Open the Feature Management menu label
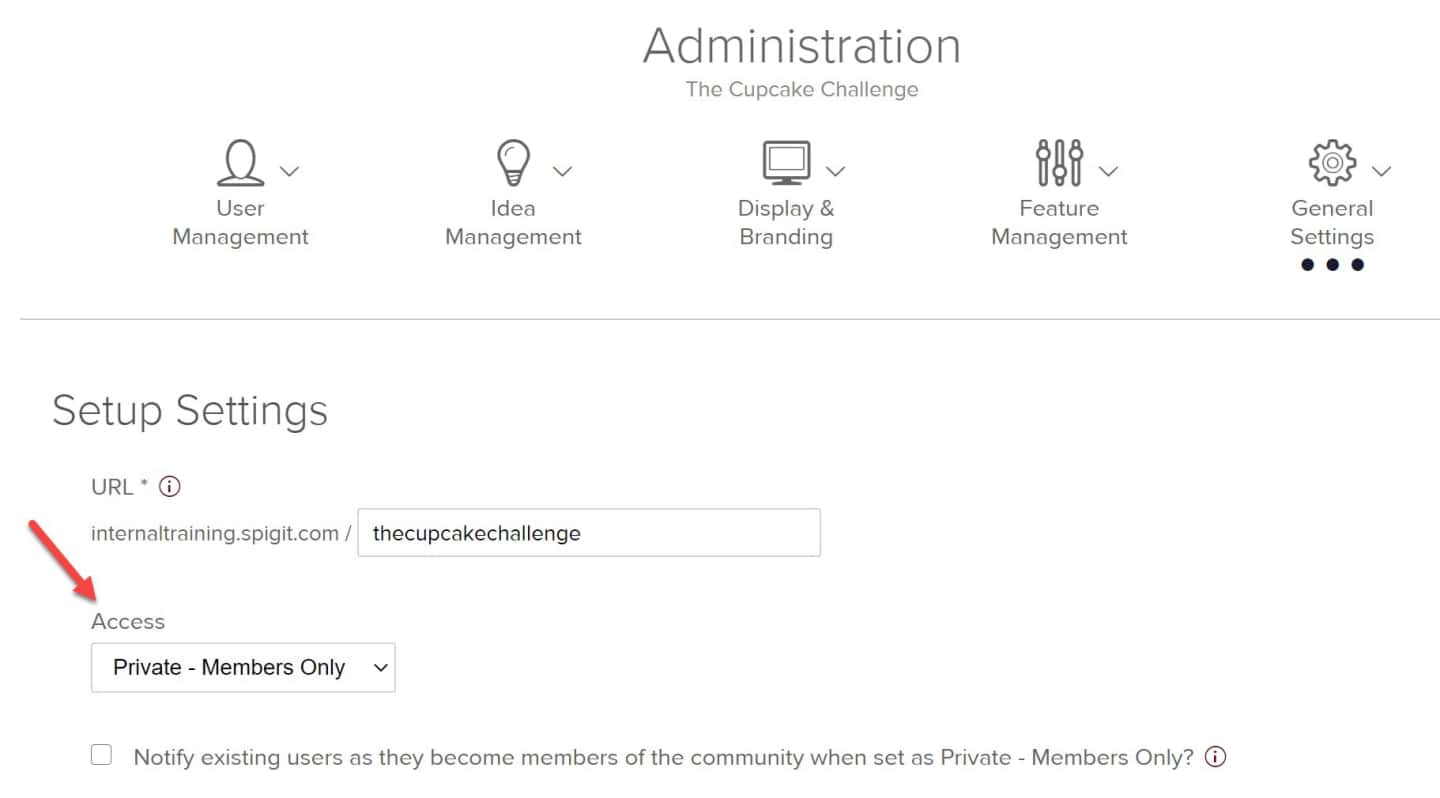This screenshot has height=798, width=1440. coord(1059,223)
